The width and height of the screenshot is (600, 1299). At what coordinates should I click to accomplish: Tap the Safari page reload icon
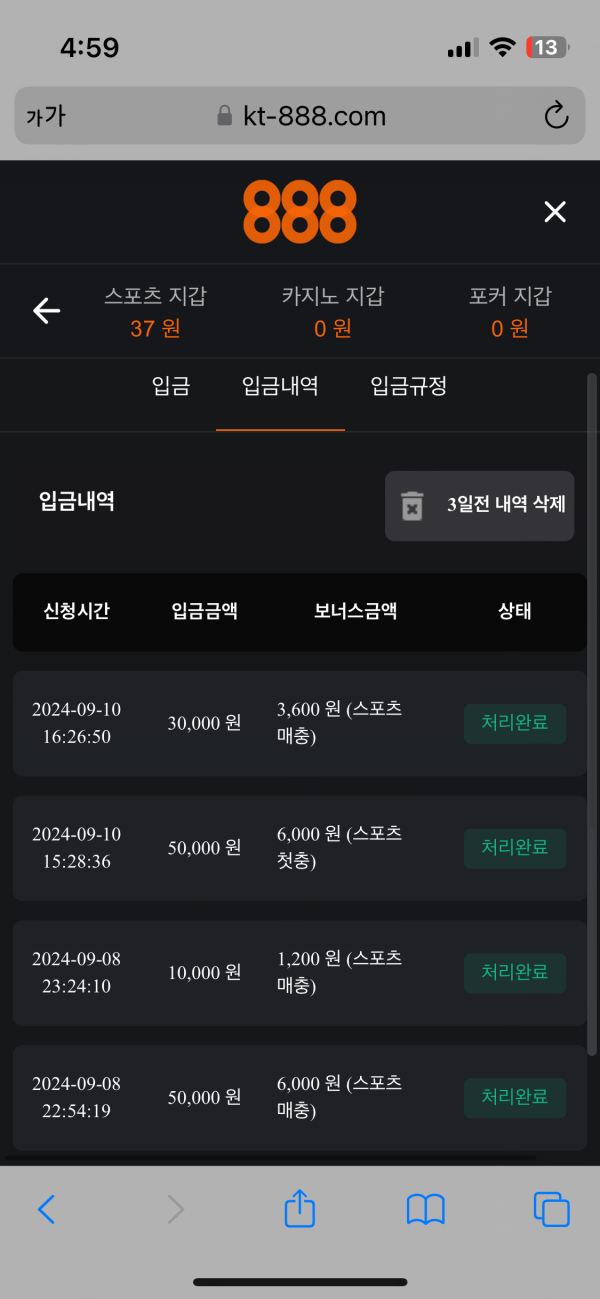(556, 116)
